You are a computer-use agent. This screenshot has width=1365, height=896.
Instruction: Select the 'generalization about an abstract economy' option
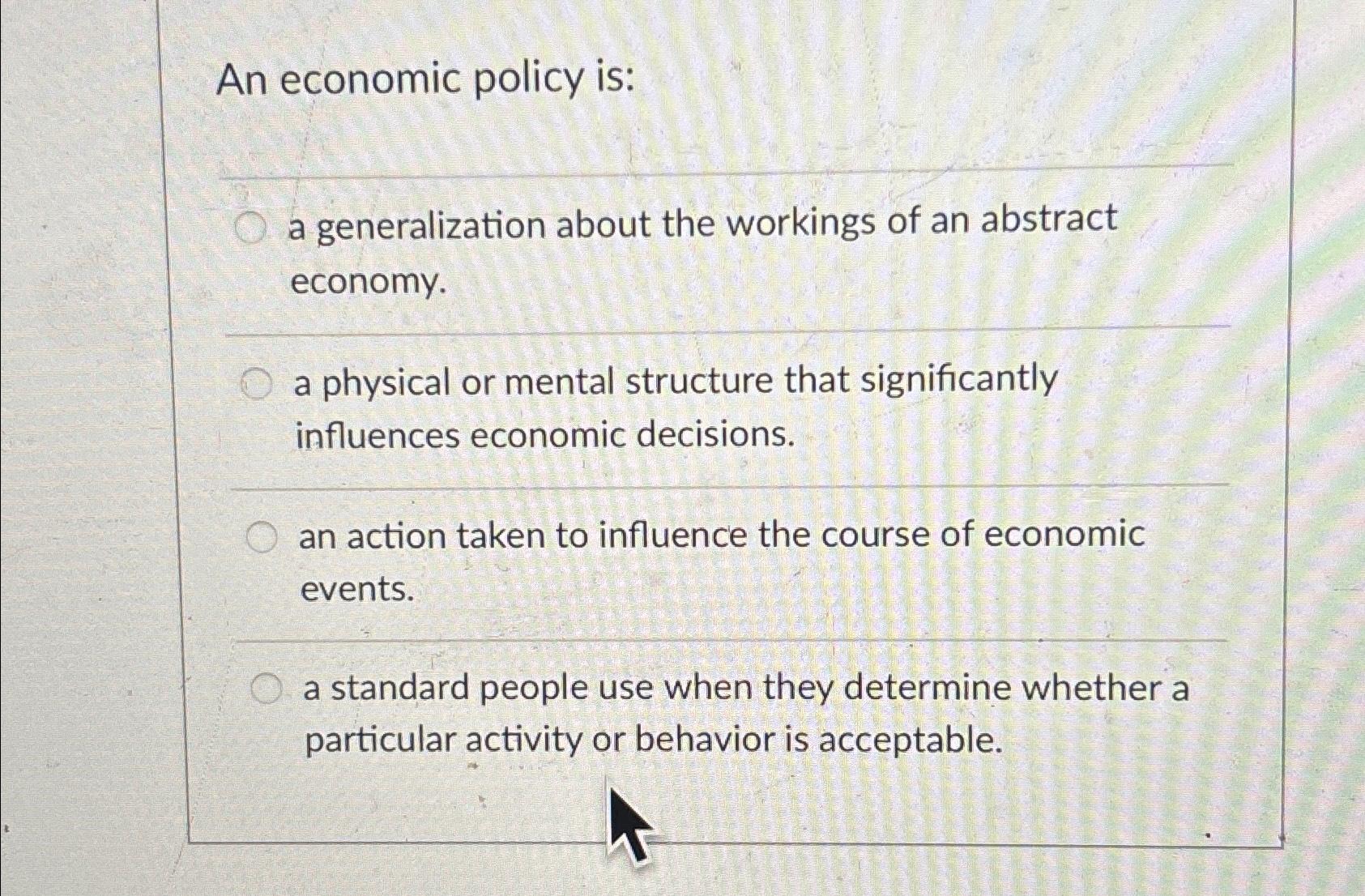(x=252, y=228)
